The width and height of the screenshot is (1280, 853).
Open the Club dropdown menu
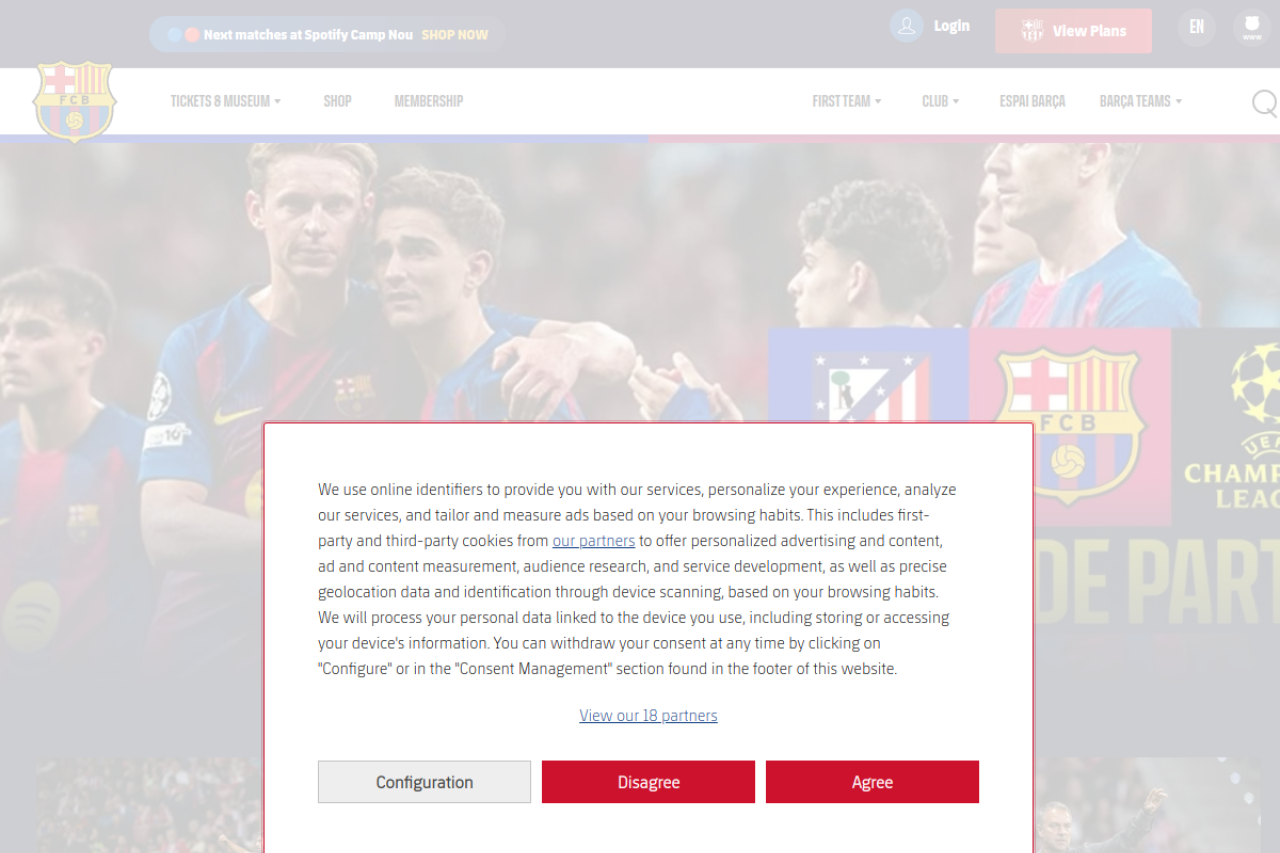[x=940, y=101]
